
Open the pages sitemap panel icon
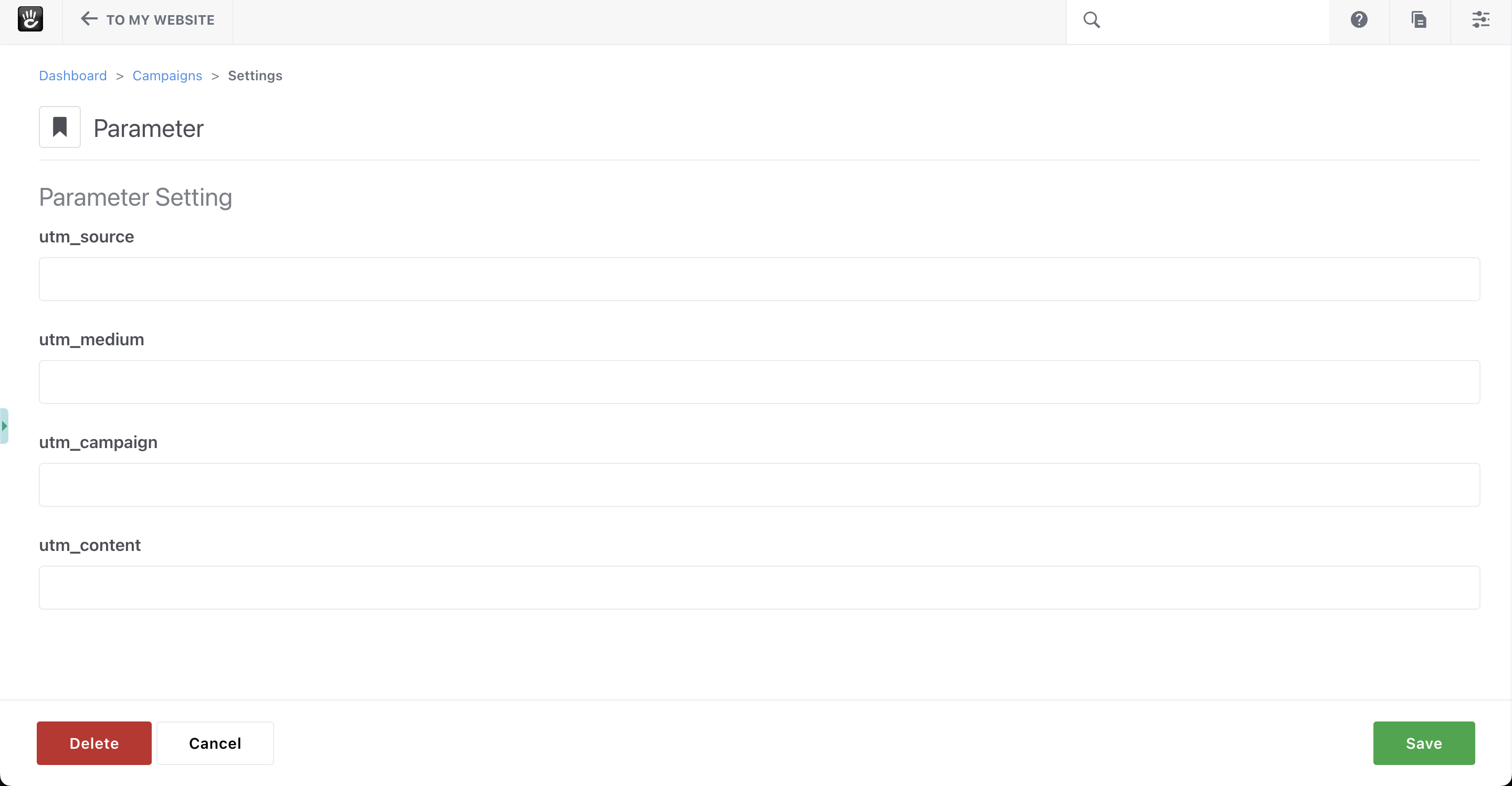(1419, 20)
